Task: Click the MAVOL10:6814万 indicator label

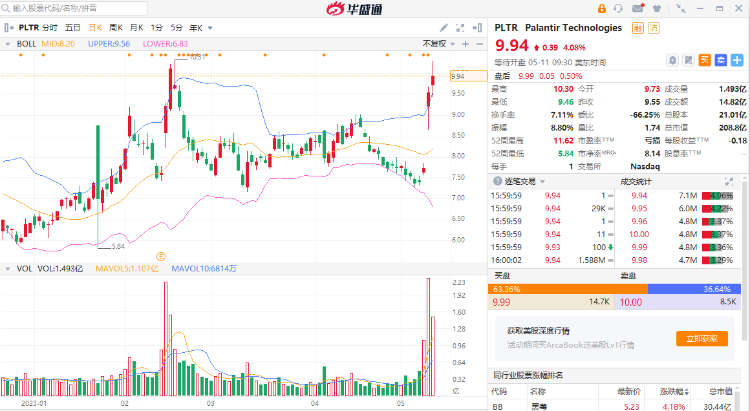Action: 204,269
